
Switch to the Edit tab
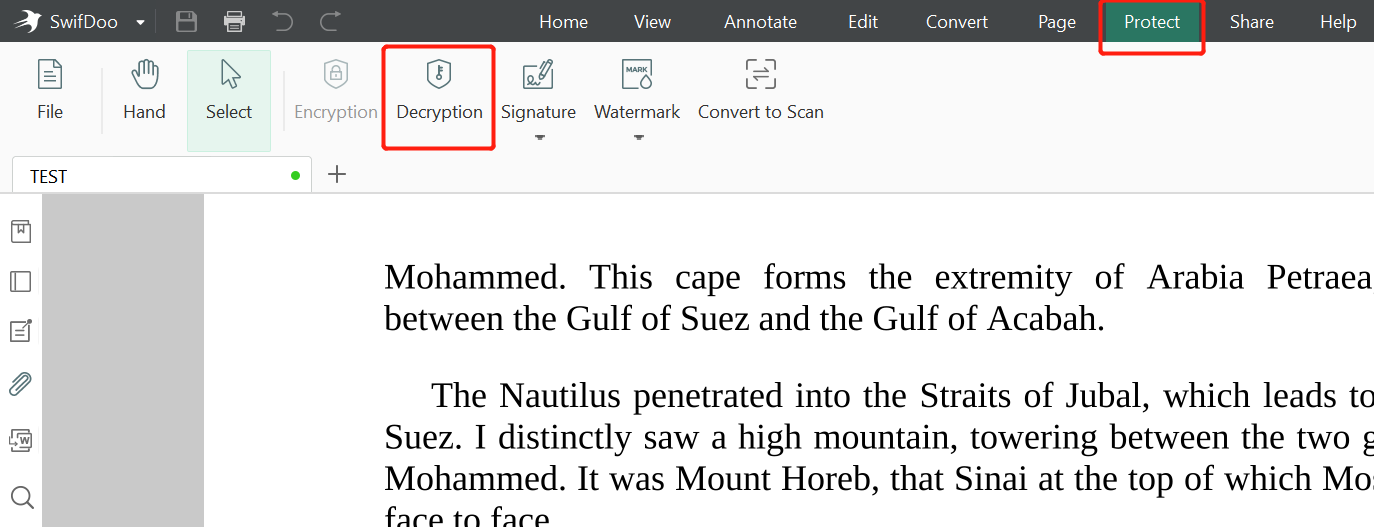pyautogui.click(x=862, y=22)
